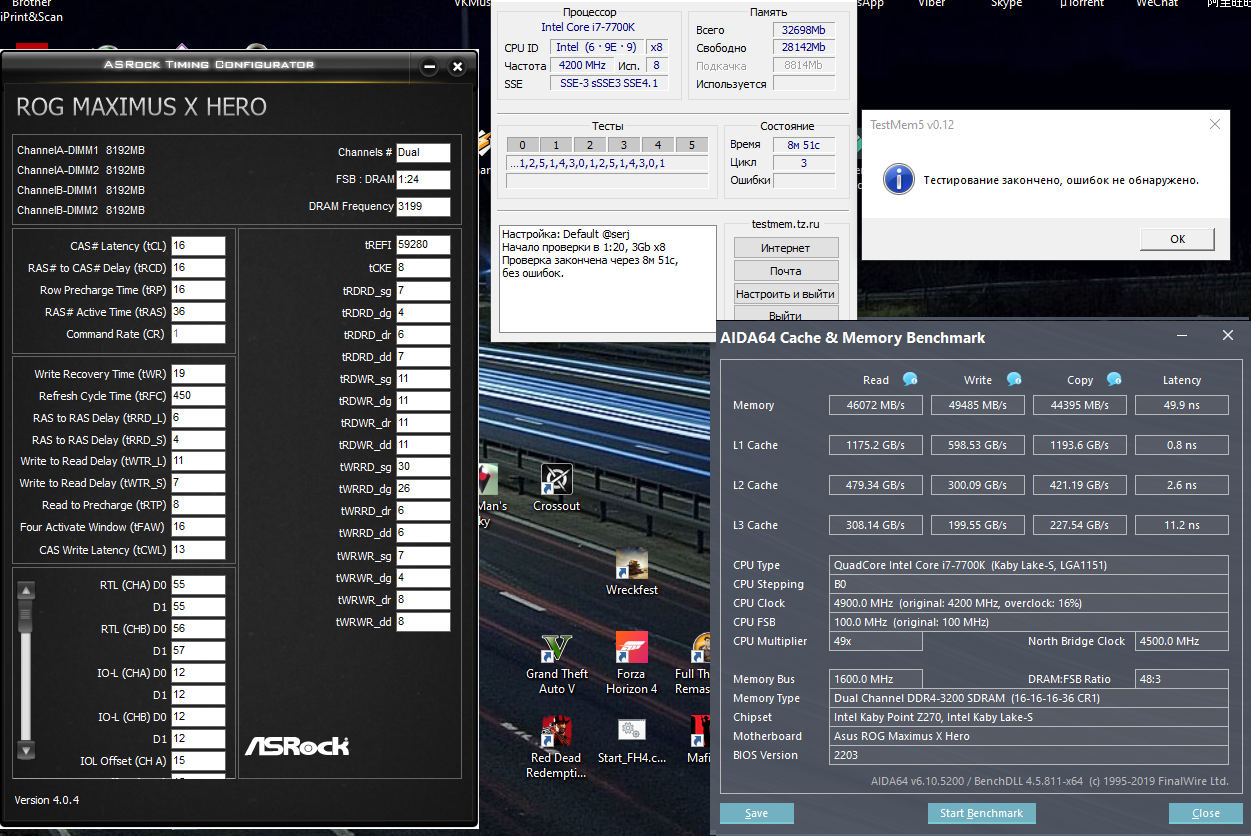This screenshot has height=836, width=1251.
Task: Click the IOL Offset (CH A) field
Action: 198,761
